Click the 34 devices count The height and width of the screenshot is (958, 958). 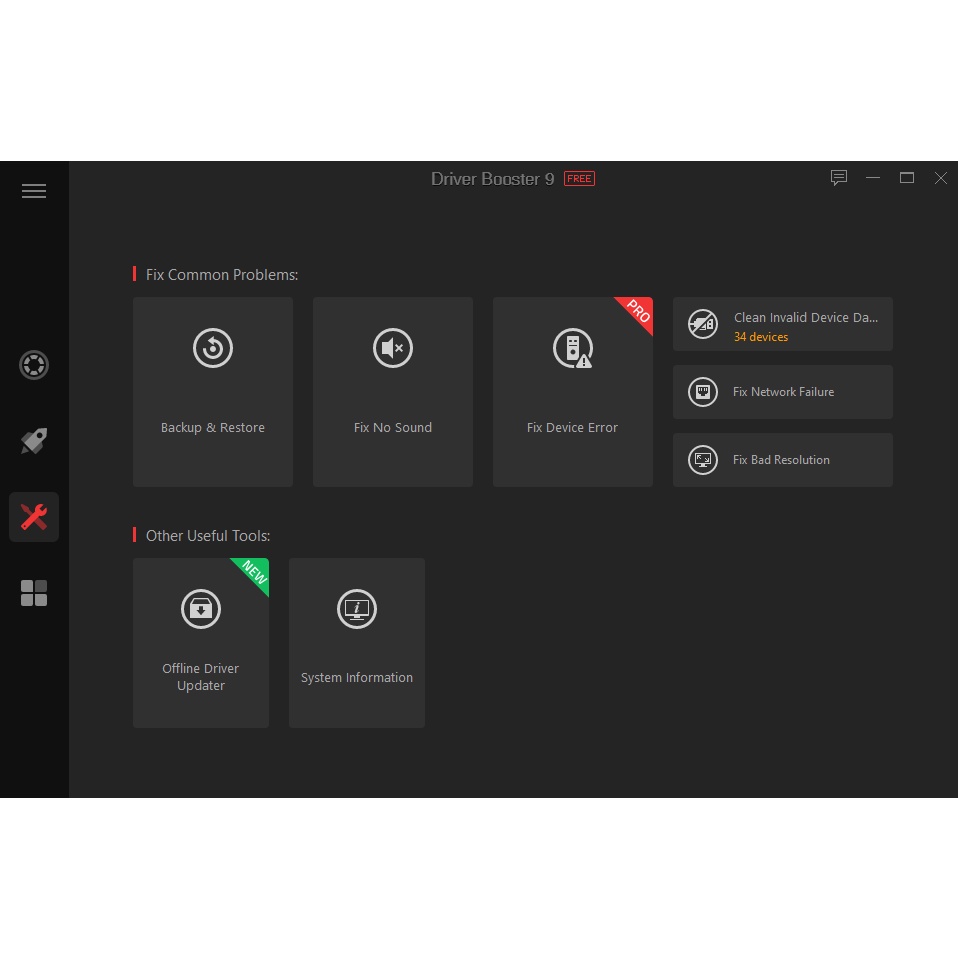pyautogui.click(x=761, y=337)
